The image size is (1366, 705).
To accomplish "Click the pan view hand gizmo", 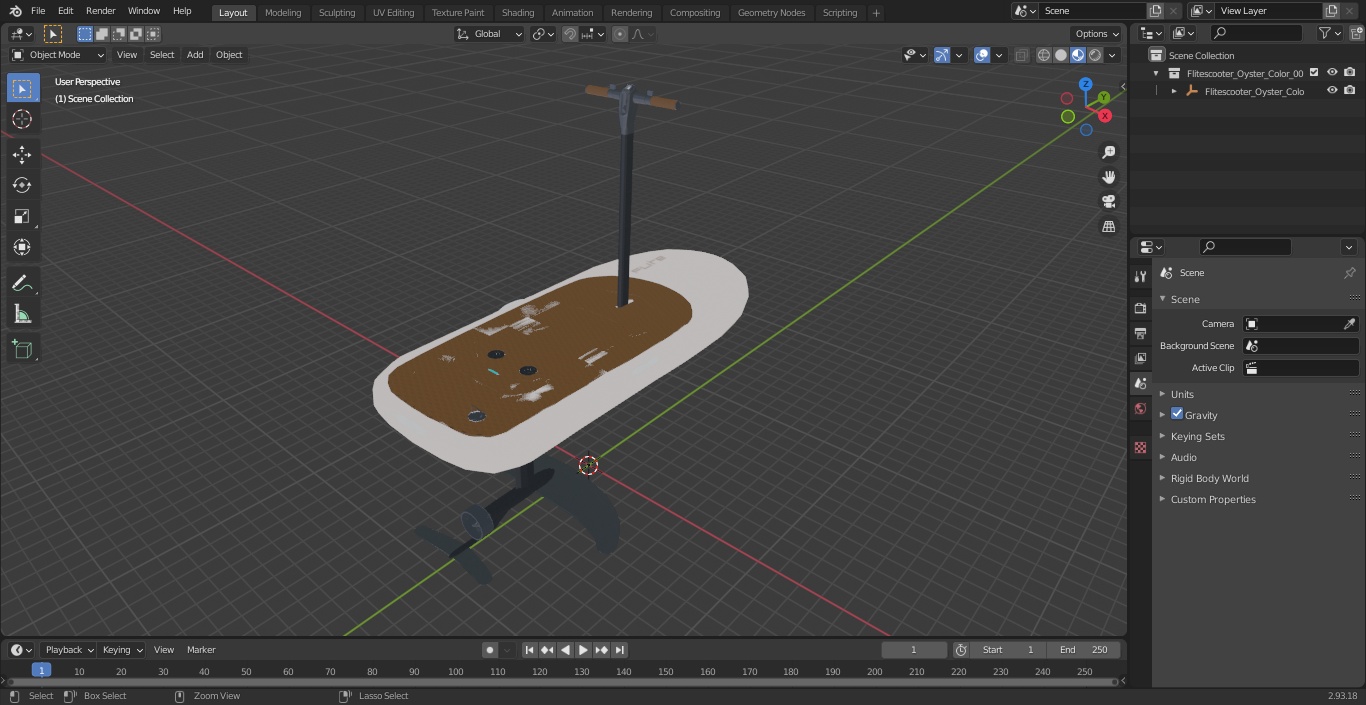I will 1108,177.
